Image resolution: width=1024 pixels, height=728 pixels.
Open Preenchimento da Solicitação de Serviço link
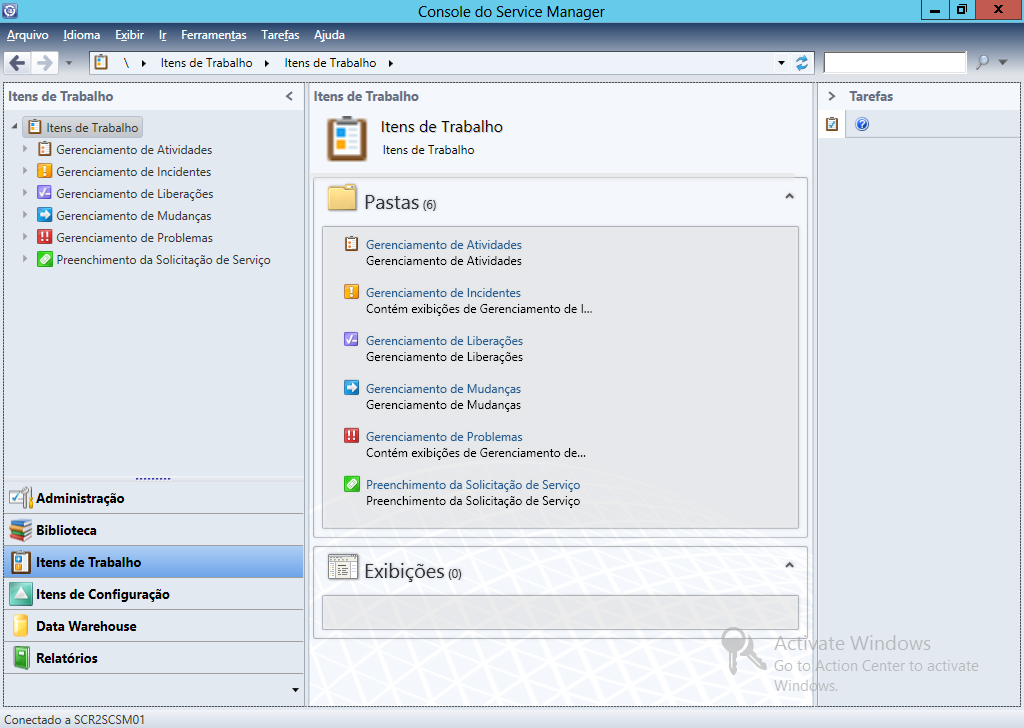pyautogui.click(x=472, y=485)
